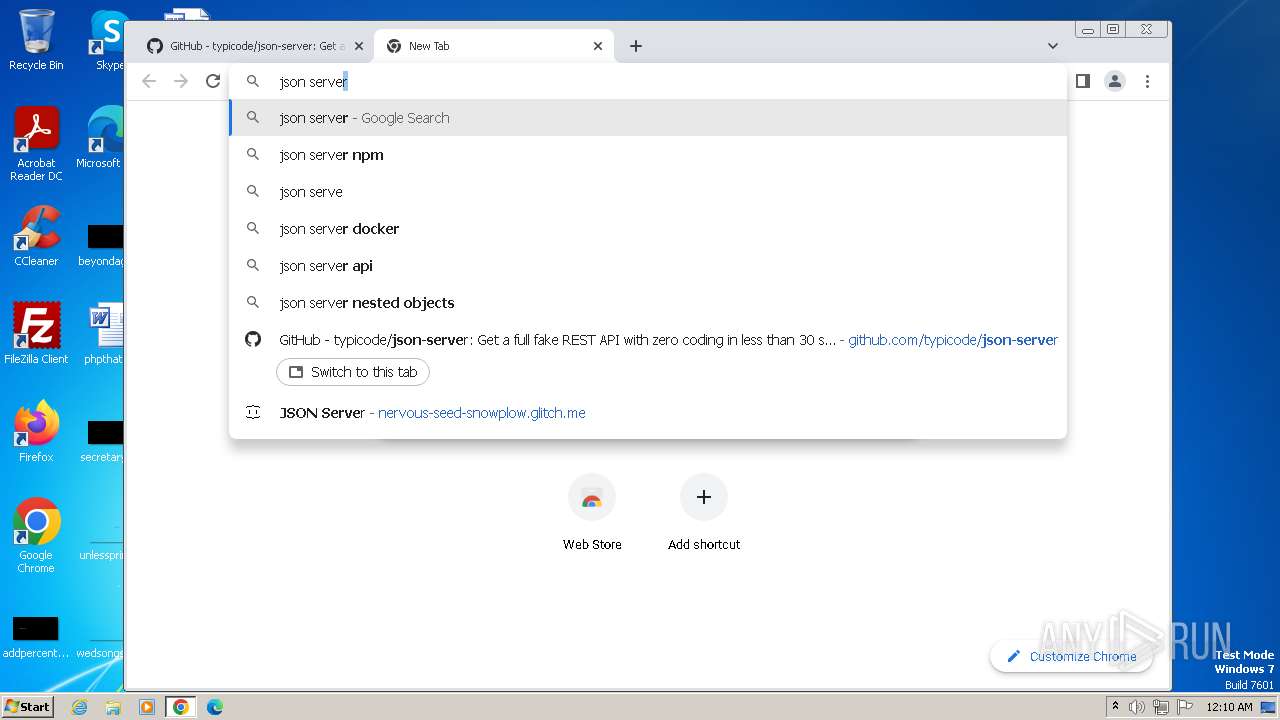Click the address bar with 'json server'
This screenshot has height=720, width=1280.
648,82
